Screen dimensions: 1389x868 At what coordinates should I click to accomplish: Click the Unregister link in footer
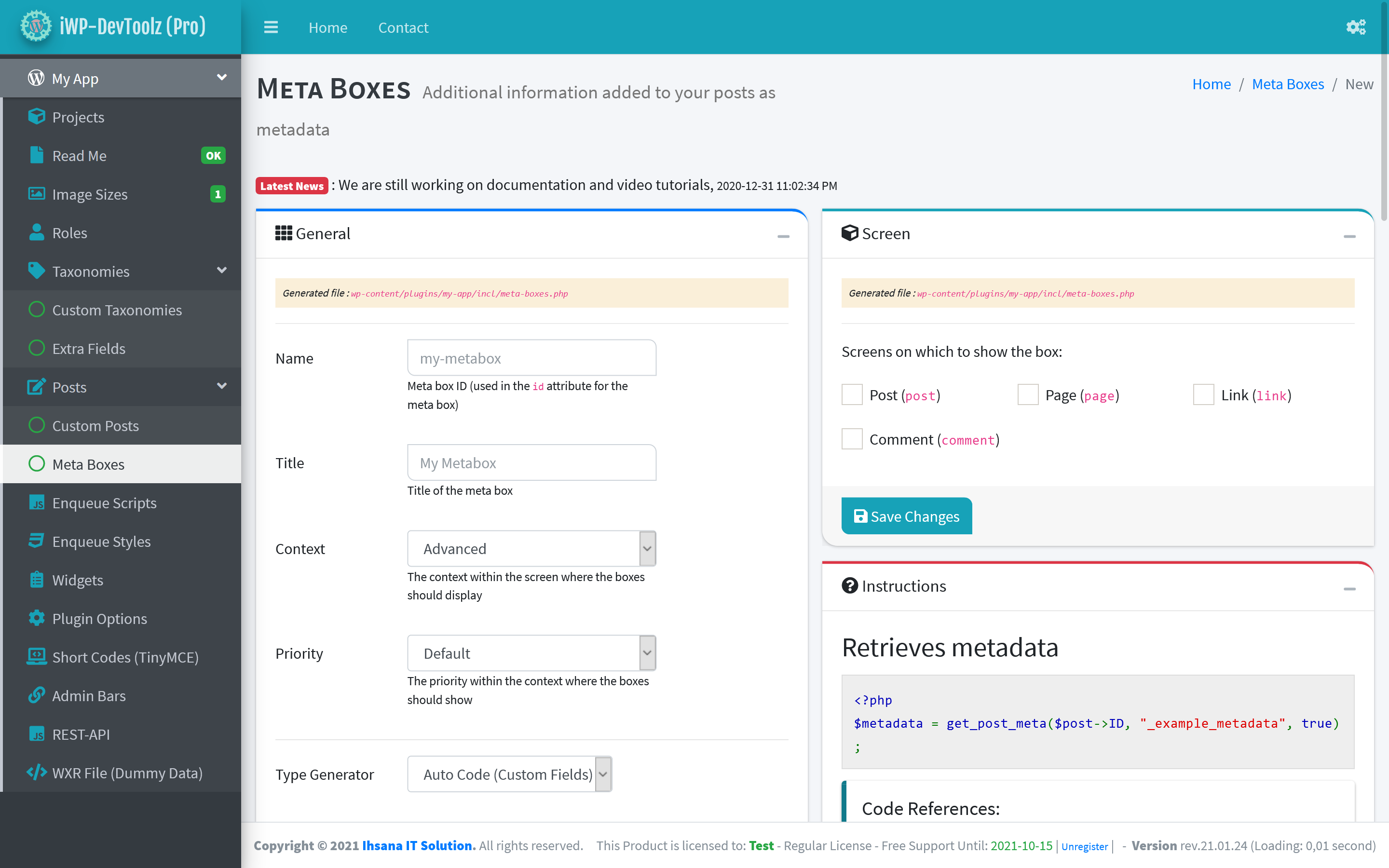click(1084, 846)
